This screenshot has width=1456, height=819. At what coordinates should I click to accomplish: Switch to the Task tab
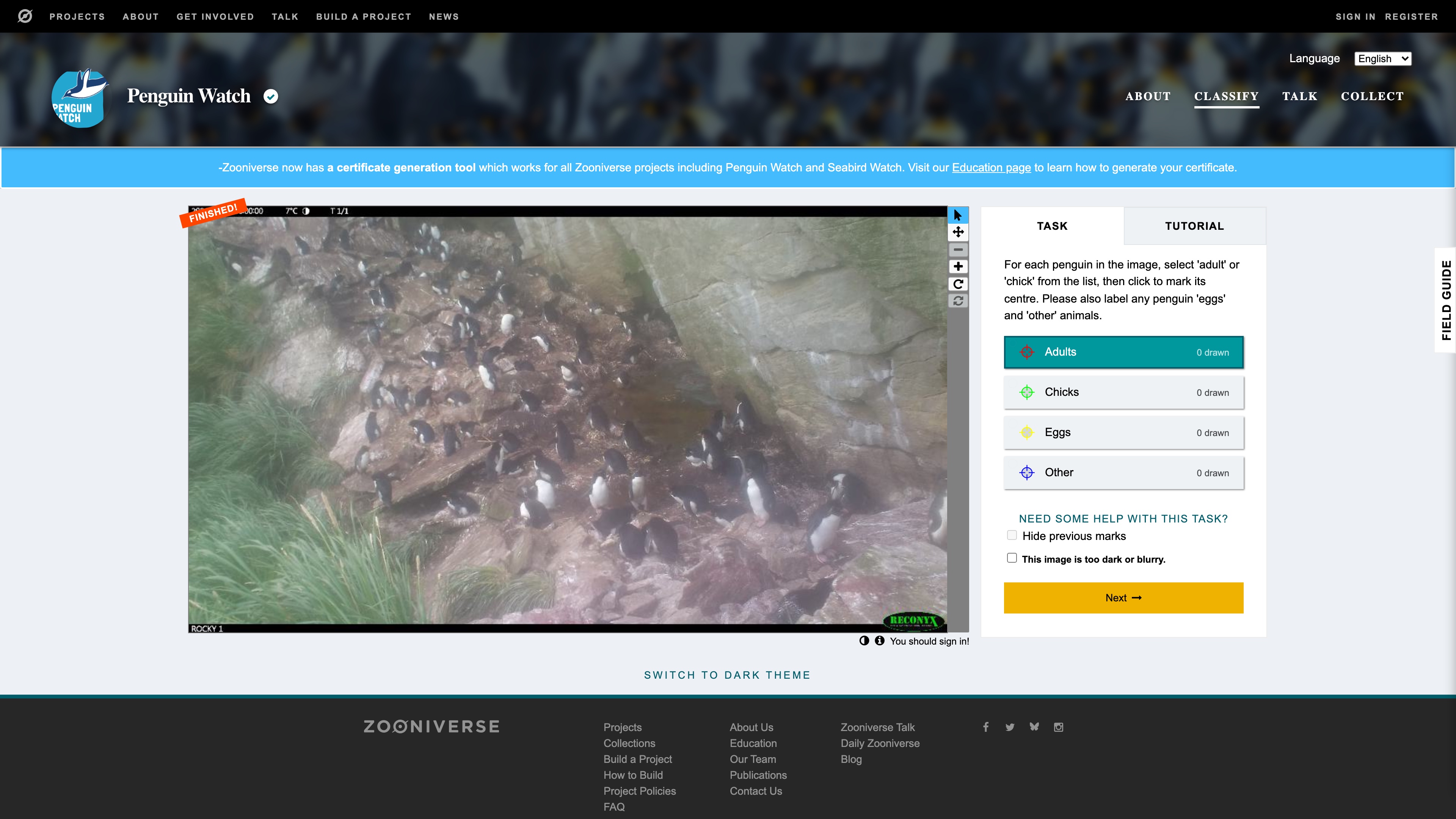pos(1052,226)
